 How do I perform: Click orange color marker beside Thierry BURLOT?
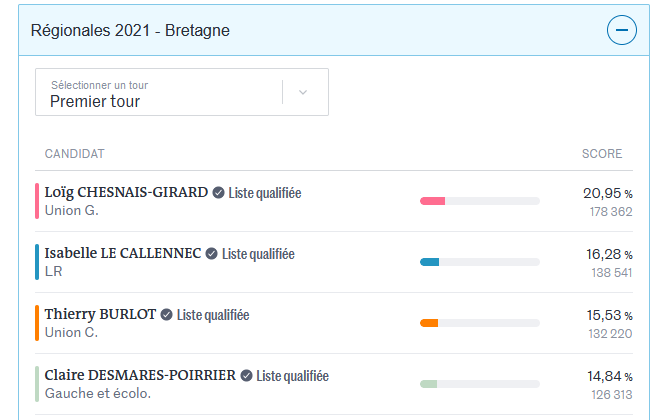37,323
